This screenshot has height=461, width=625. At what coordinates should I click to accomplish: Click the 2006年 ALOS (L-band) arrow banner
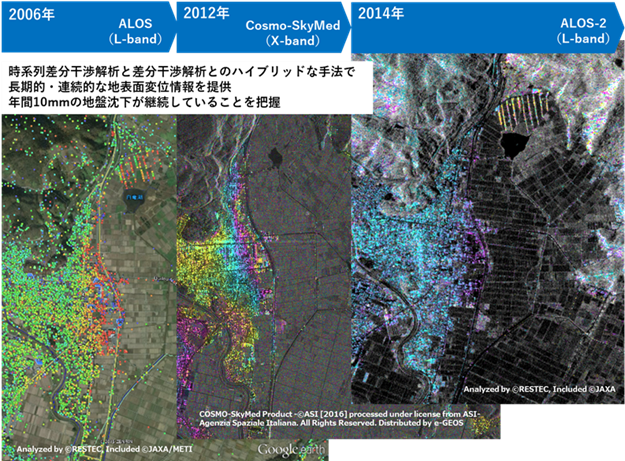coord(88,27)
